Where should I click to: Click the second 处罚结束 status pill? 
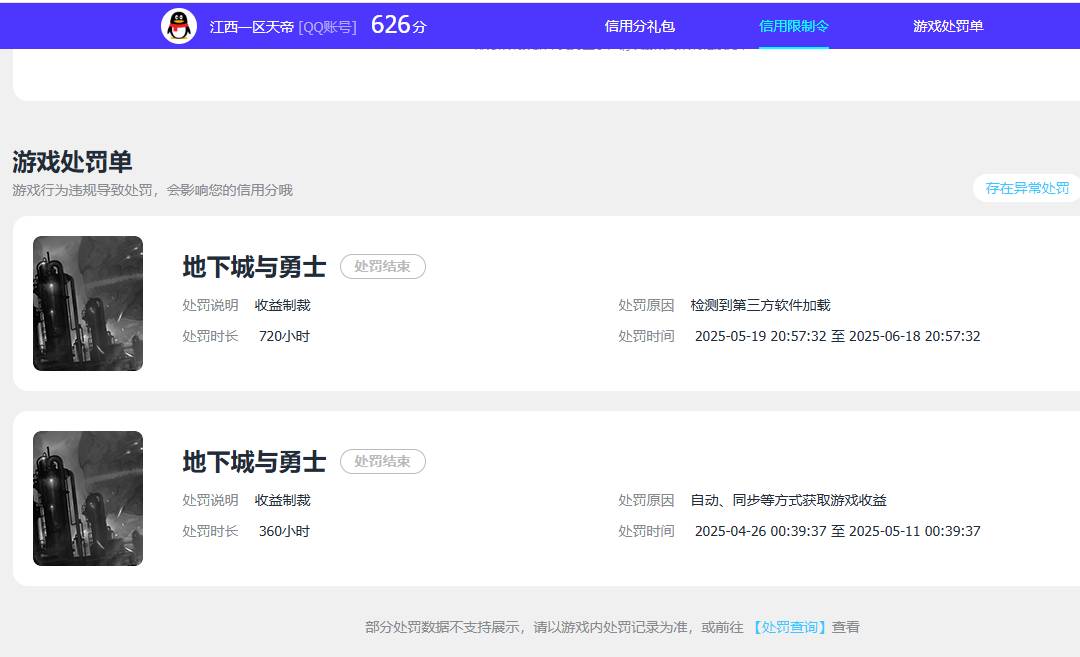pos(383,461)
